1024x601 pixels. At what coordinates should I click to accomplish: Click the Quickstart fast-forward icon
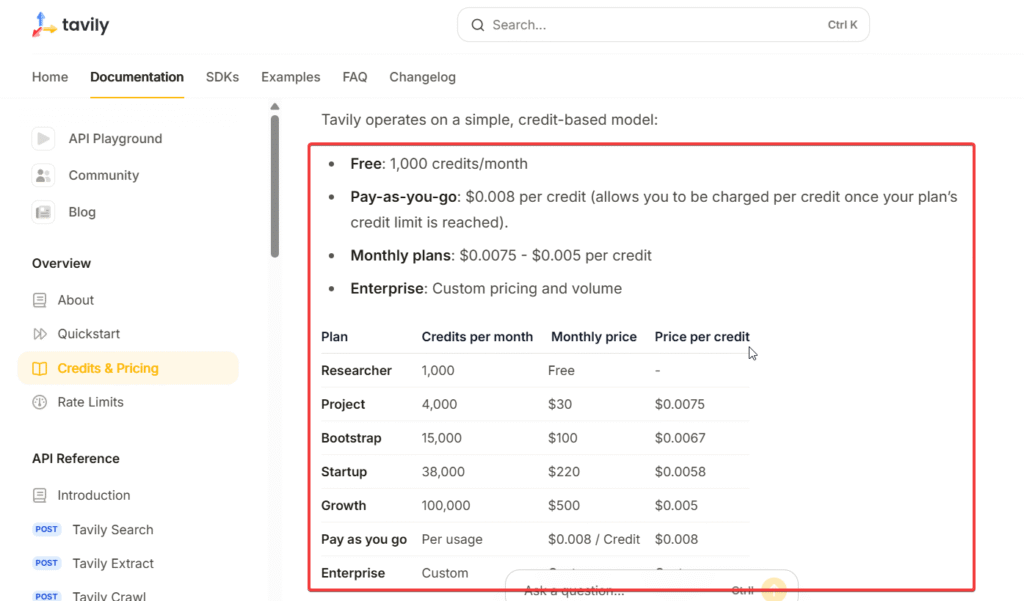click(40, 334)
